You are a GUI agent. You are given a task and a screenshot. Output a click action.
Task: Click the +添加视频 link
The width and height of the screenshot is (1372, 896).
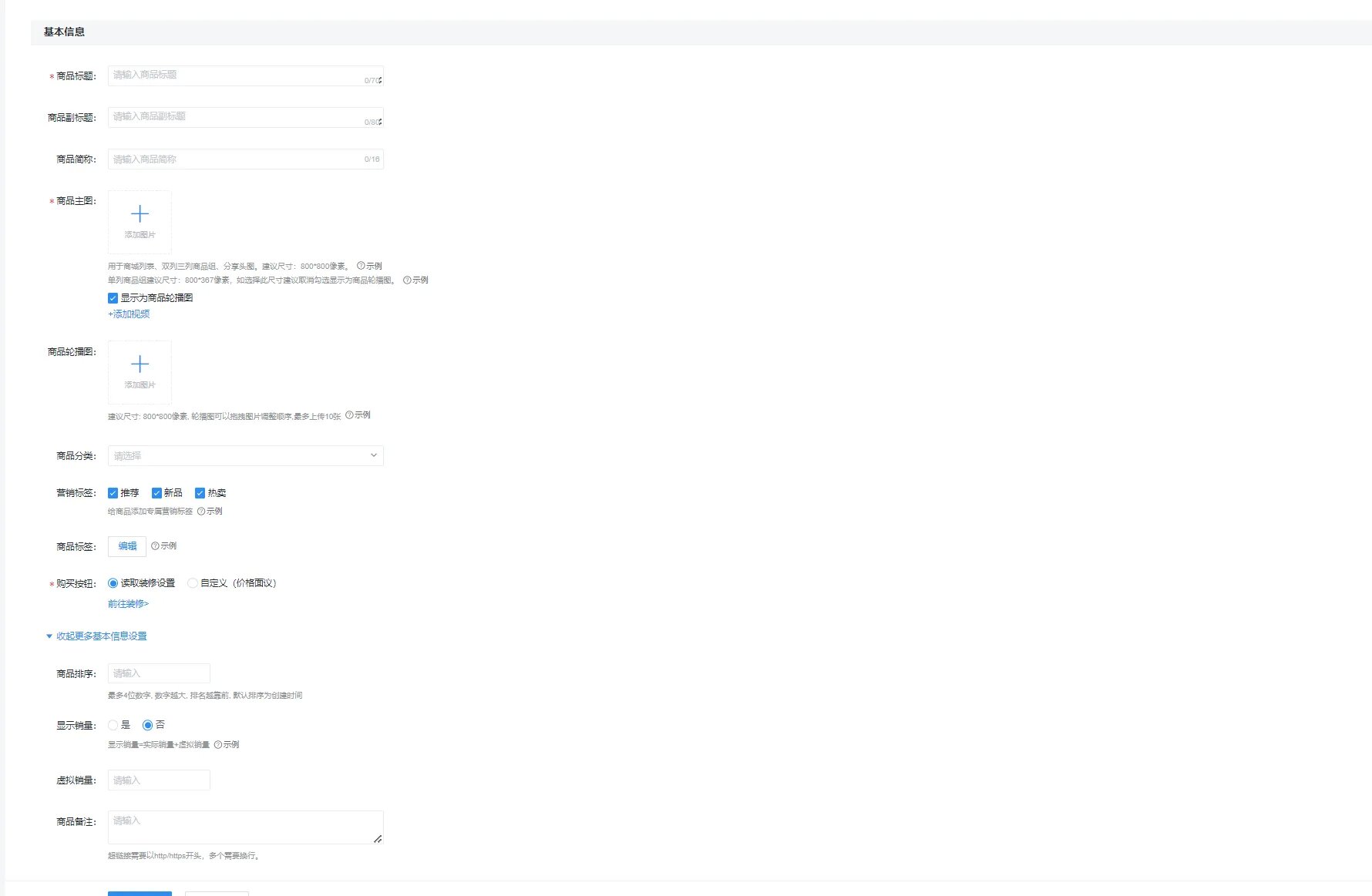tap(129, 314)
